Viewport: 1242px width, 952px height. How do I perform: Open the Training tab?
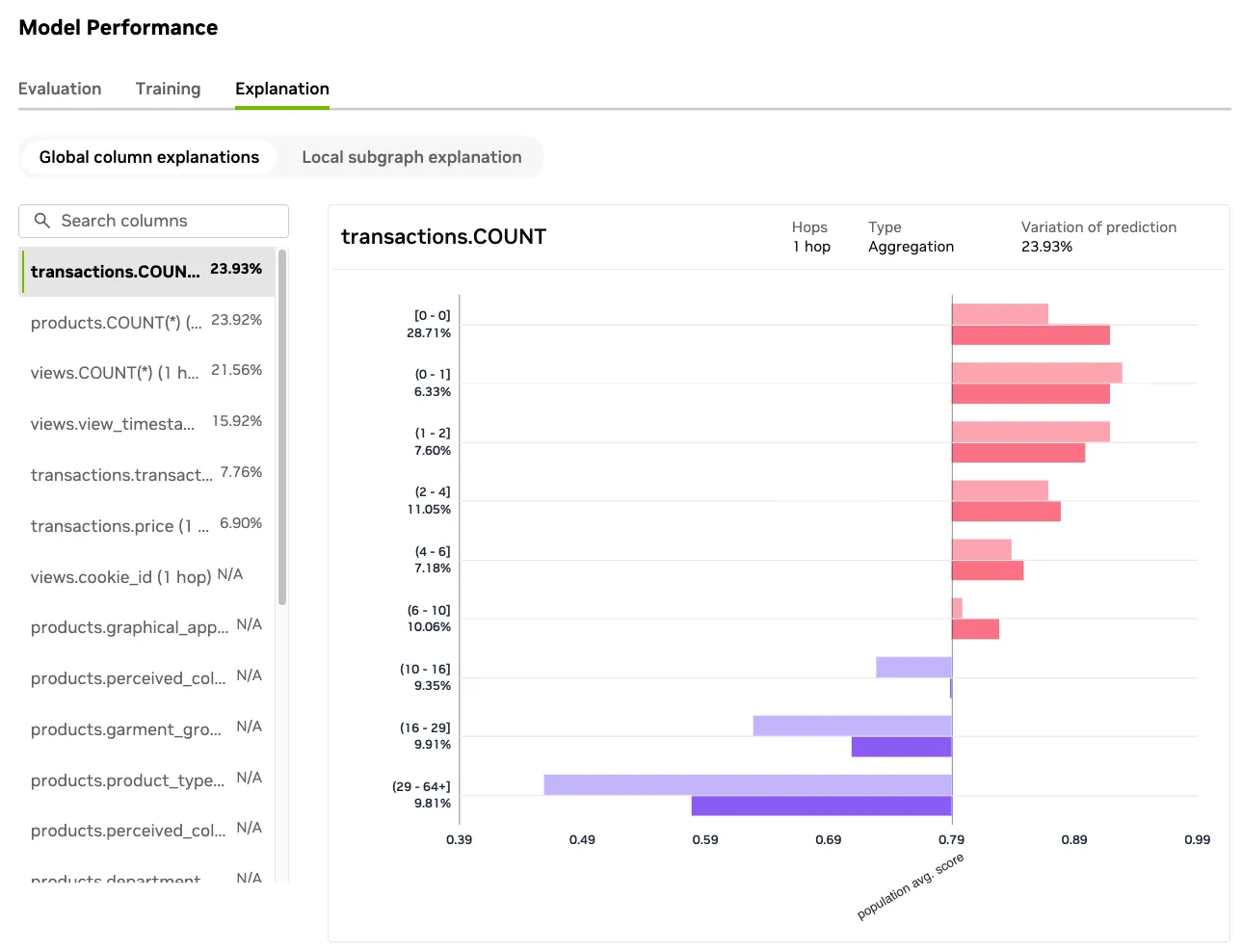point(169,89)
